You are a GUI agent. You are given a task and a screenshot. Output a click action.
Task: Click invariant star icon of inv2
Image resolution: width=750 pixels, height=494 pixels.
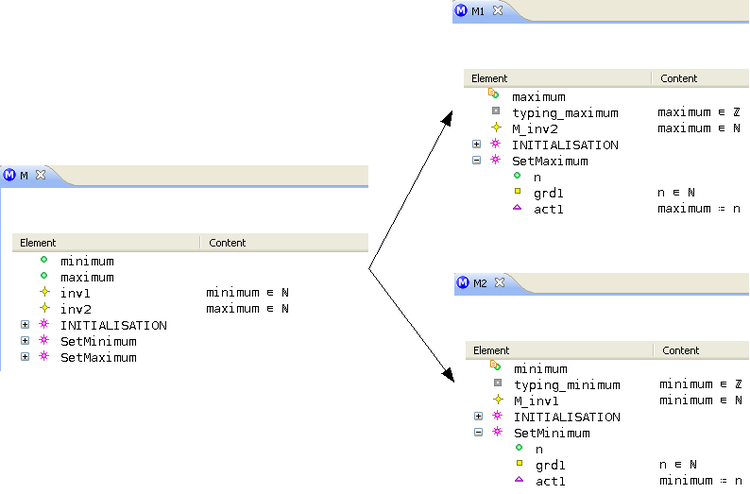click(44, 307)
